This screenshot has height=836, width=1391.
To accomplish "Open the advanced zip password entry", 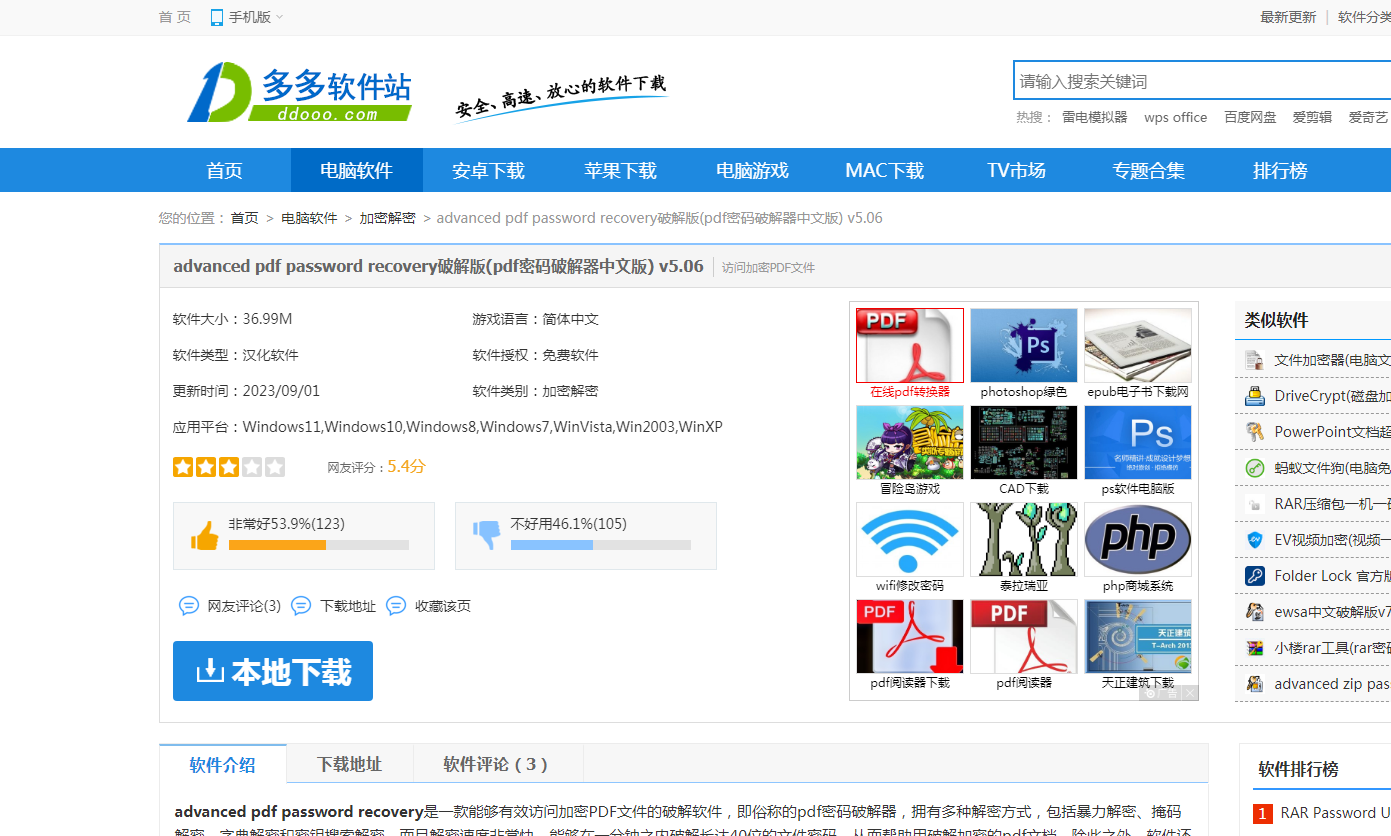I will 1332,684.
